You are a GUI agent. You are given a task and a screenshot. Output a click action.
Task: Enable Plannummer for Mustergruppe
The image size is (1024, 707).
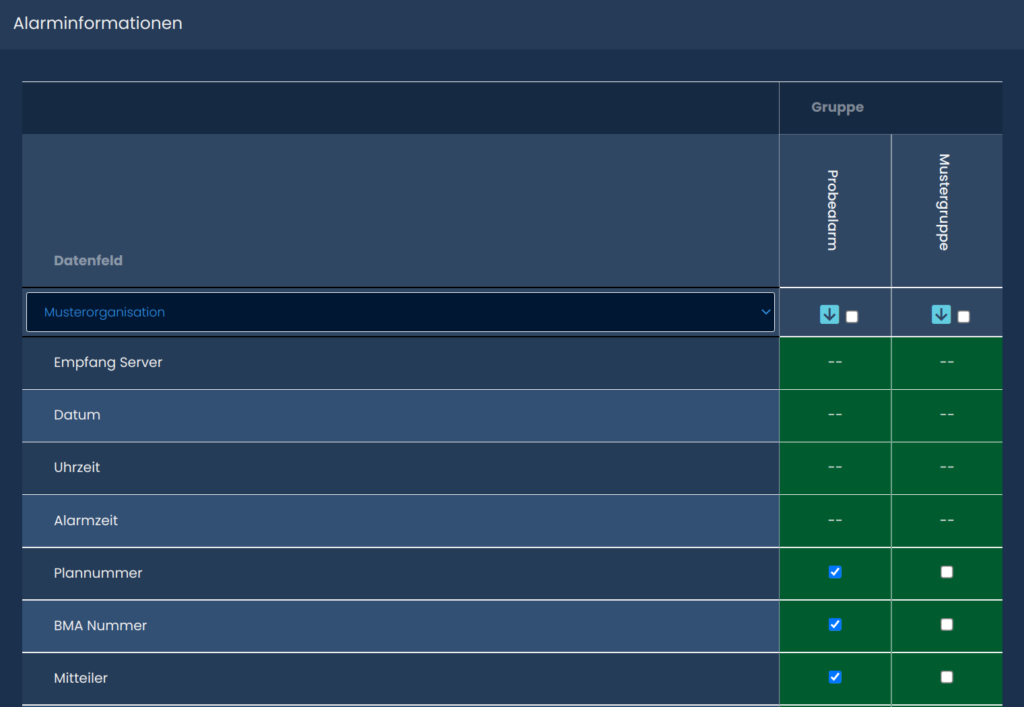[x=947, y=572]
